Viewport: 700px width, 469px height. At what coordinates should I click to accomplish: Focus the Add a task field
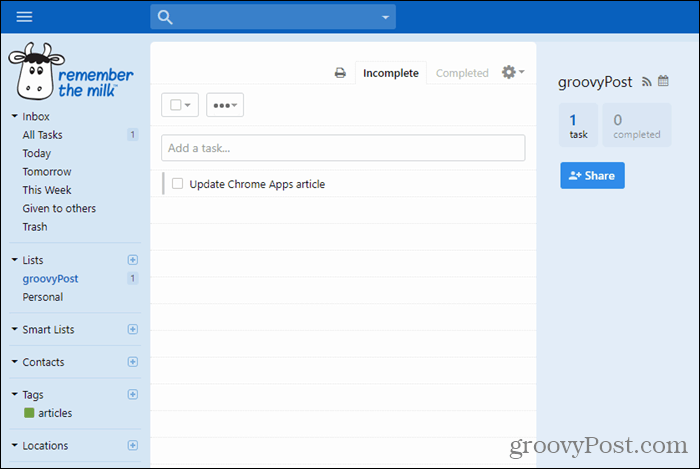pyautogui.click(x=343, y=148)
